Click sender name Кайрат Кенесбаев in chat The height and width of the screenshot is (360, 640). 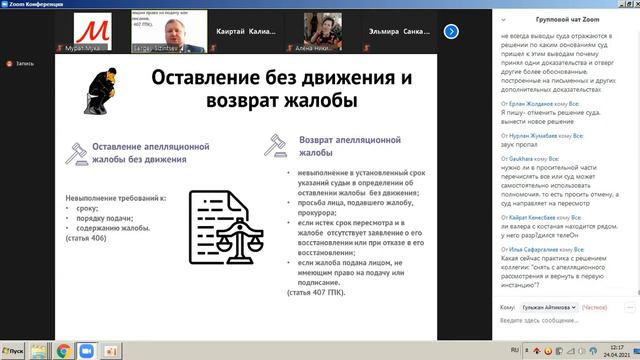532,218
